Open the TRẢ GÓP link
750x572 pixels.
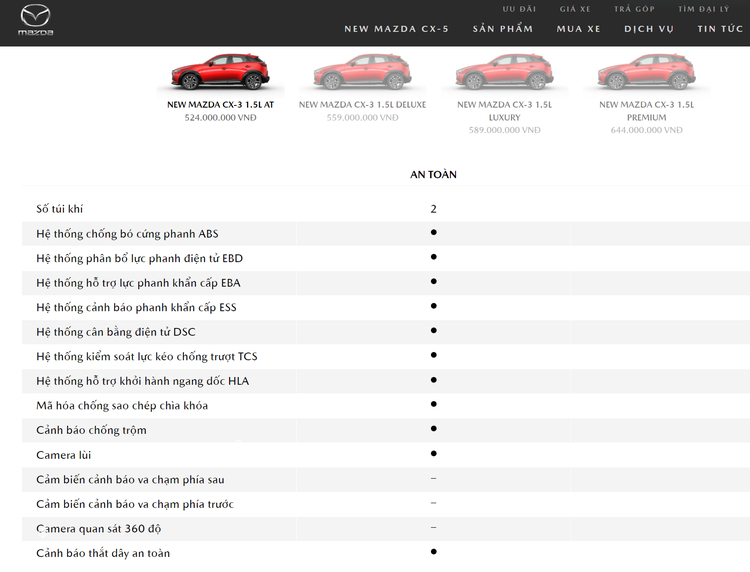[x=634, y=9]
